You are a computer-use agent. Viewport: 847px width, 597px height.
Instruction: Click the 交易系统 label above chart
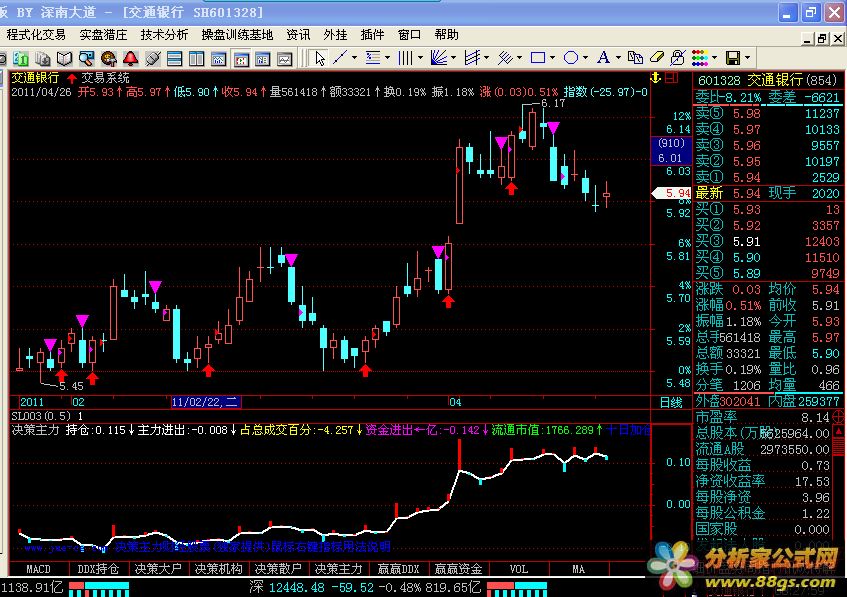click(x=105, y=78)
